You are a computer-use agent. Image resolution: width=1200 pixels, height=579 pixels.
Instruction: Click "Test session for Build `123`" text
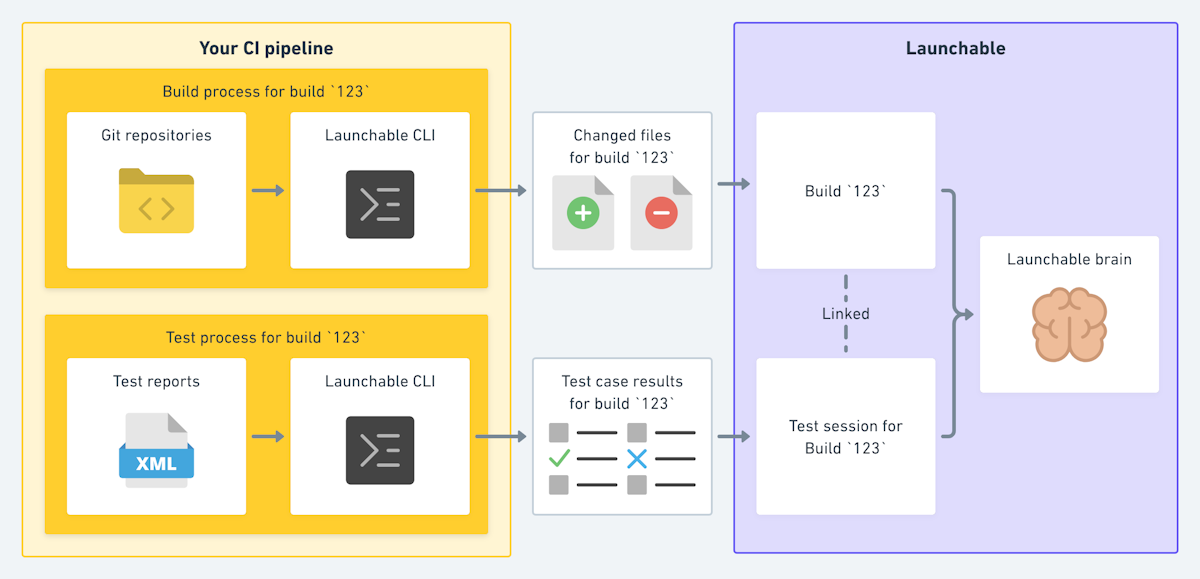(845, 437)
